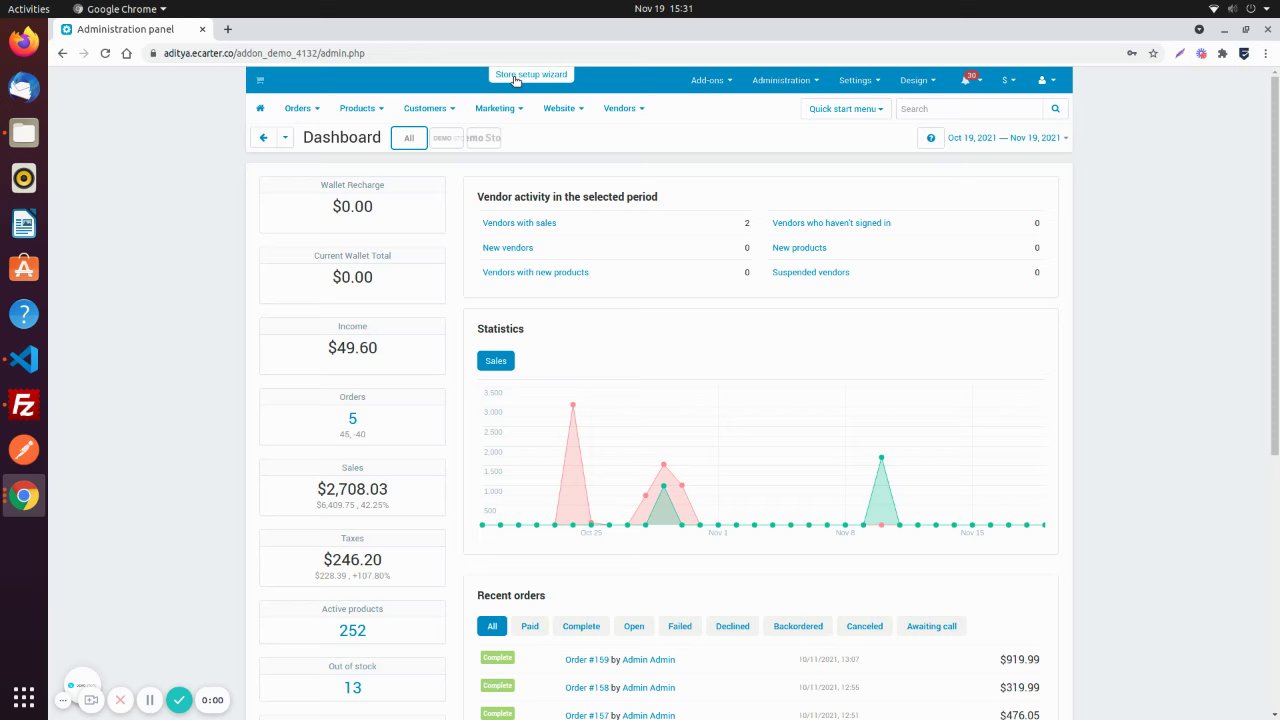Open the user account profile menu

point(1046,80)
